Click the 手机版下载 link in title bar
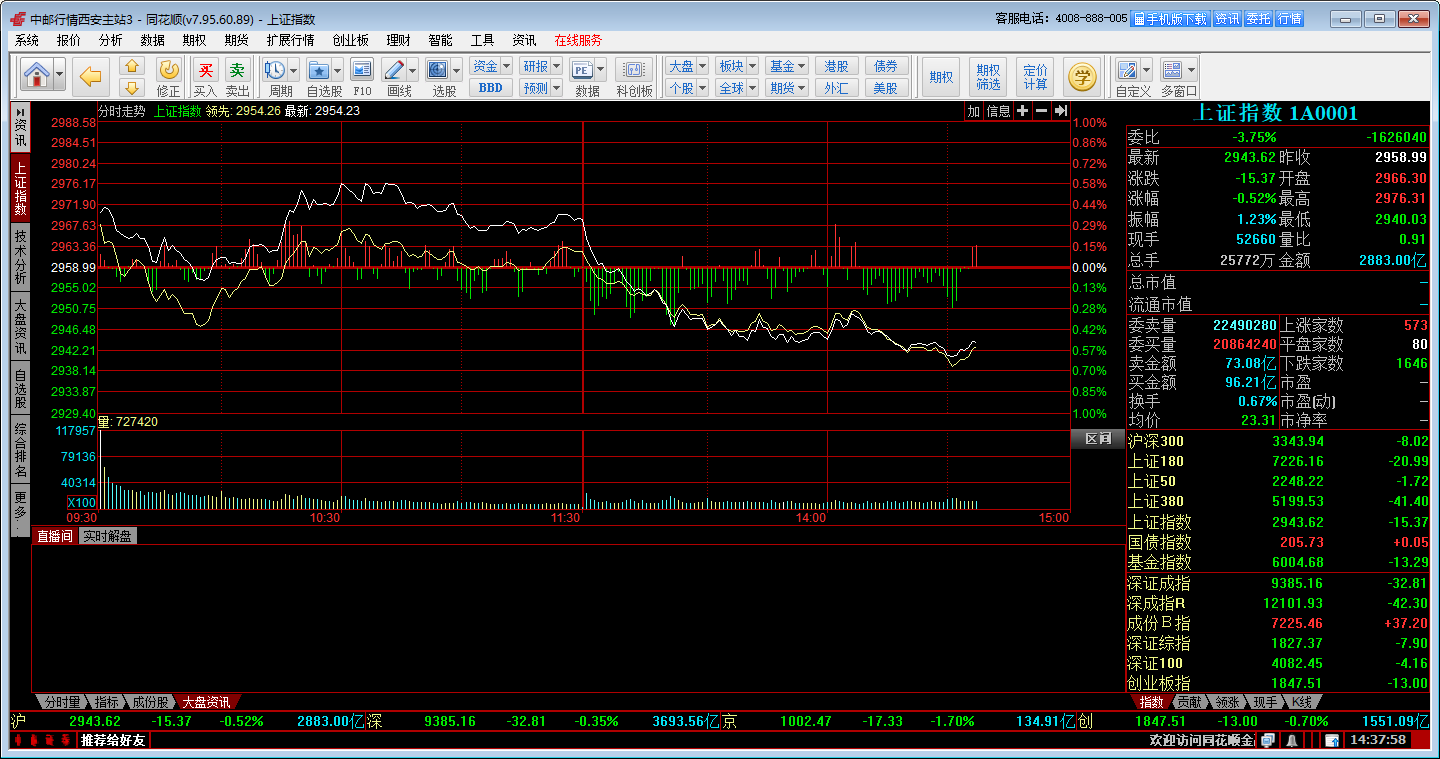Image resolution: width=1440 pixels, height=759 pixels. 1170,19
